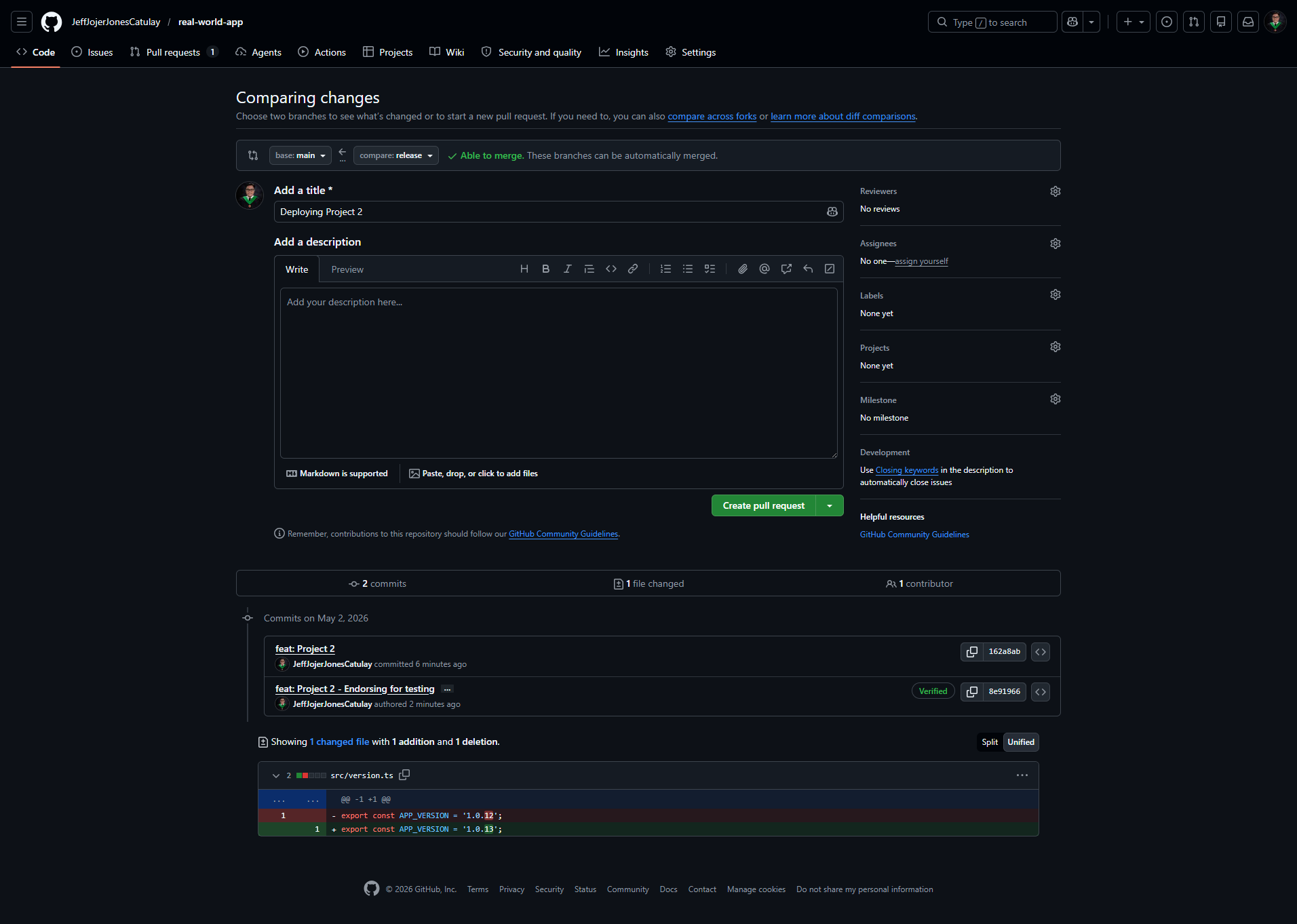This screenshot has height=924, width=1297.
Task: Open notifications inbox icon
Action: click(1248, 22)
